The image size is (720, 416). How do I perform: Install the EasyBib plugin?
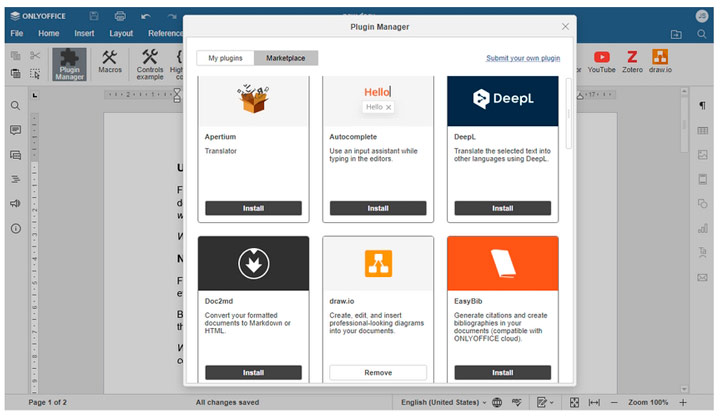(x=503, y=372)
